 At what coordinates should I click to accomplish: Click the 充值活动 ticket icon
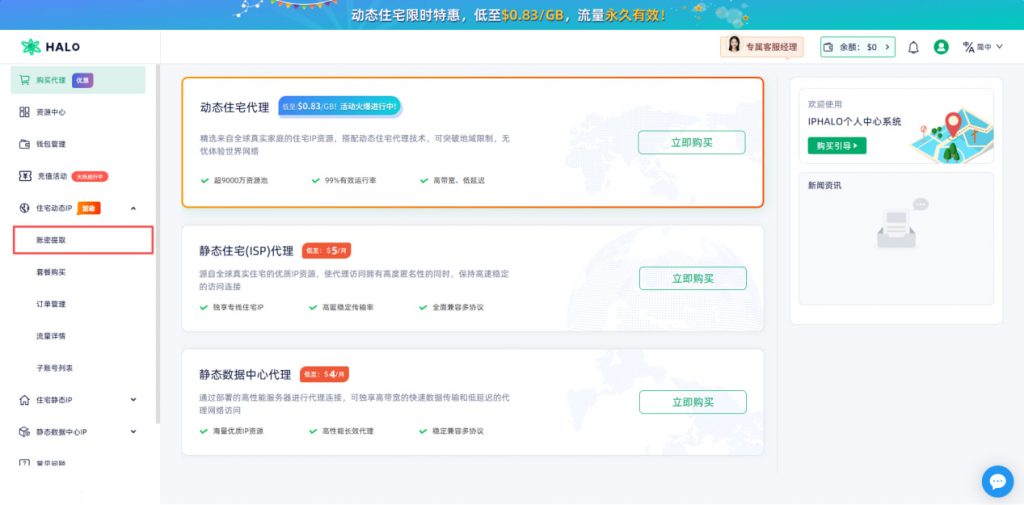[25, 176]
